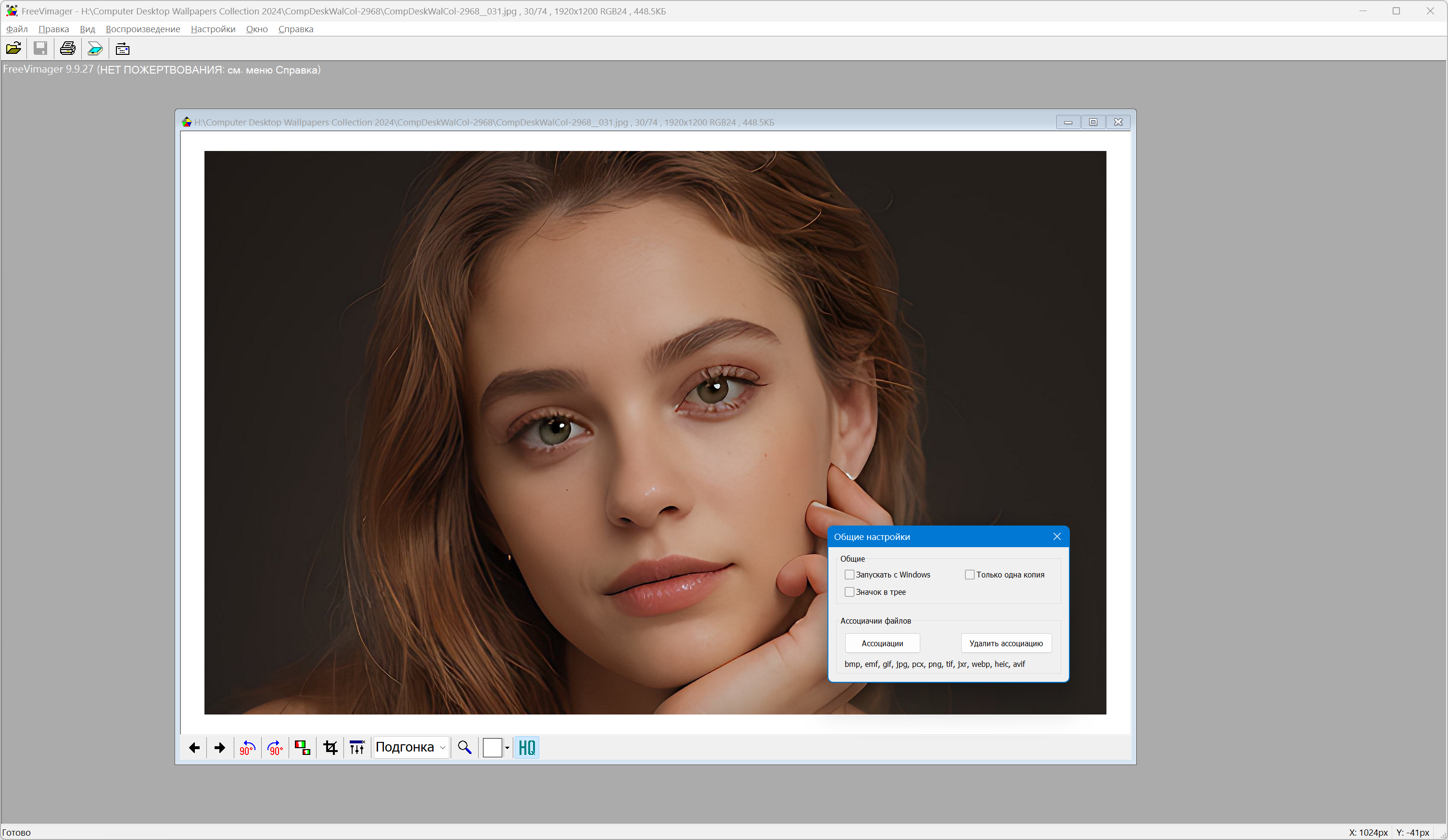Image resolution: width=1448 pixels, height=840 pixels.
Task: Click the scanner icon in toolbar
Action: click(x=95, y=49)
